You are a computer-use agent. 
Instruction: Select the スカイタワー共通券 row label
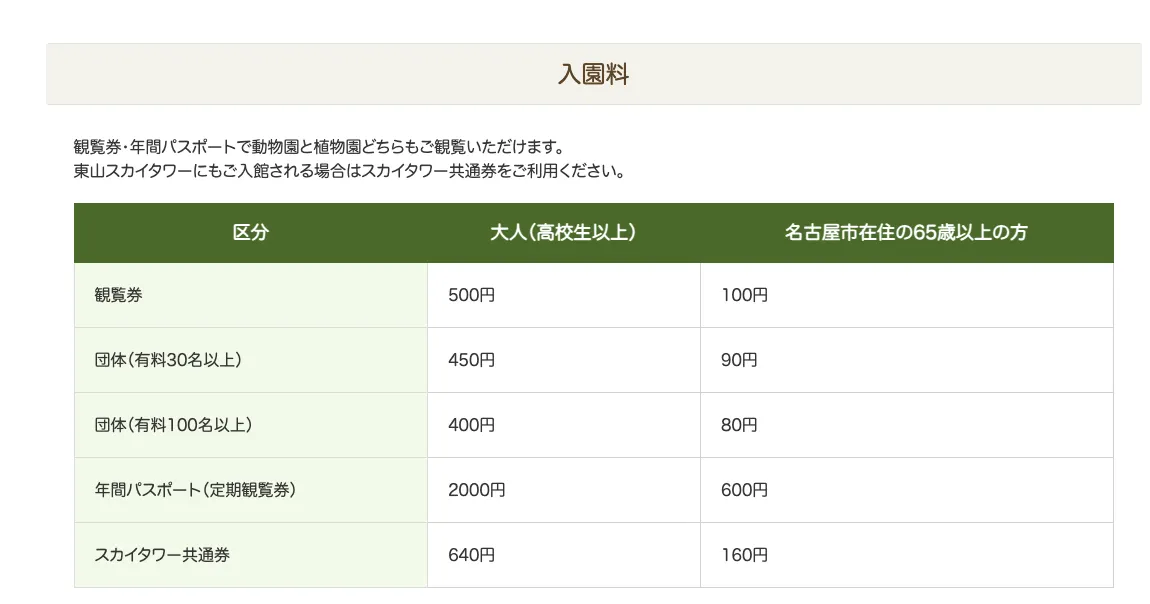tap(162, 554)
